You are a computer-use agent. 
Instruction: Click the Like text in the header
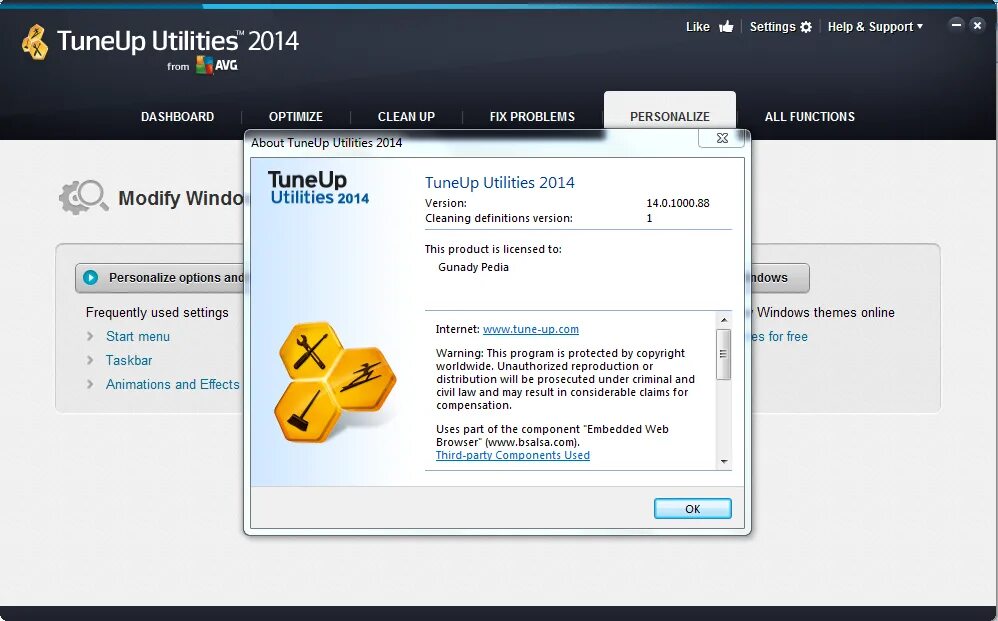698,27
